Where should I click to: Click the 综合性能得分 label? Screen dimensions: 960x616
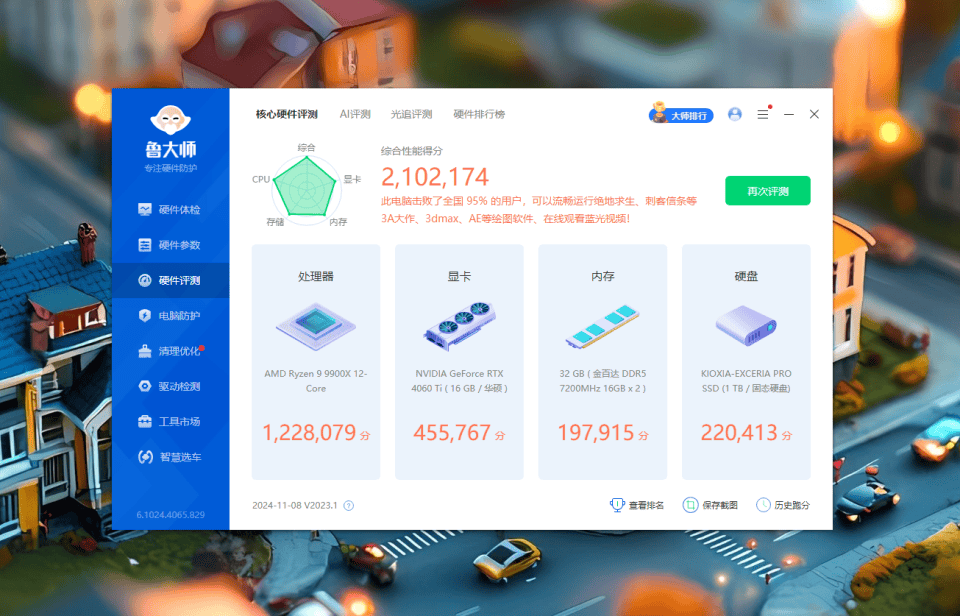pyautogui.click(x=411, y=151)
